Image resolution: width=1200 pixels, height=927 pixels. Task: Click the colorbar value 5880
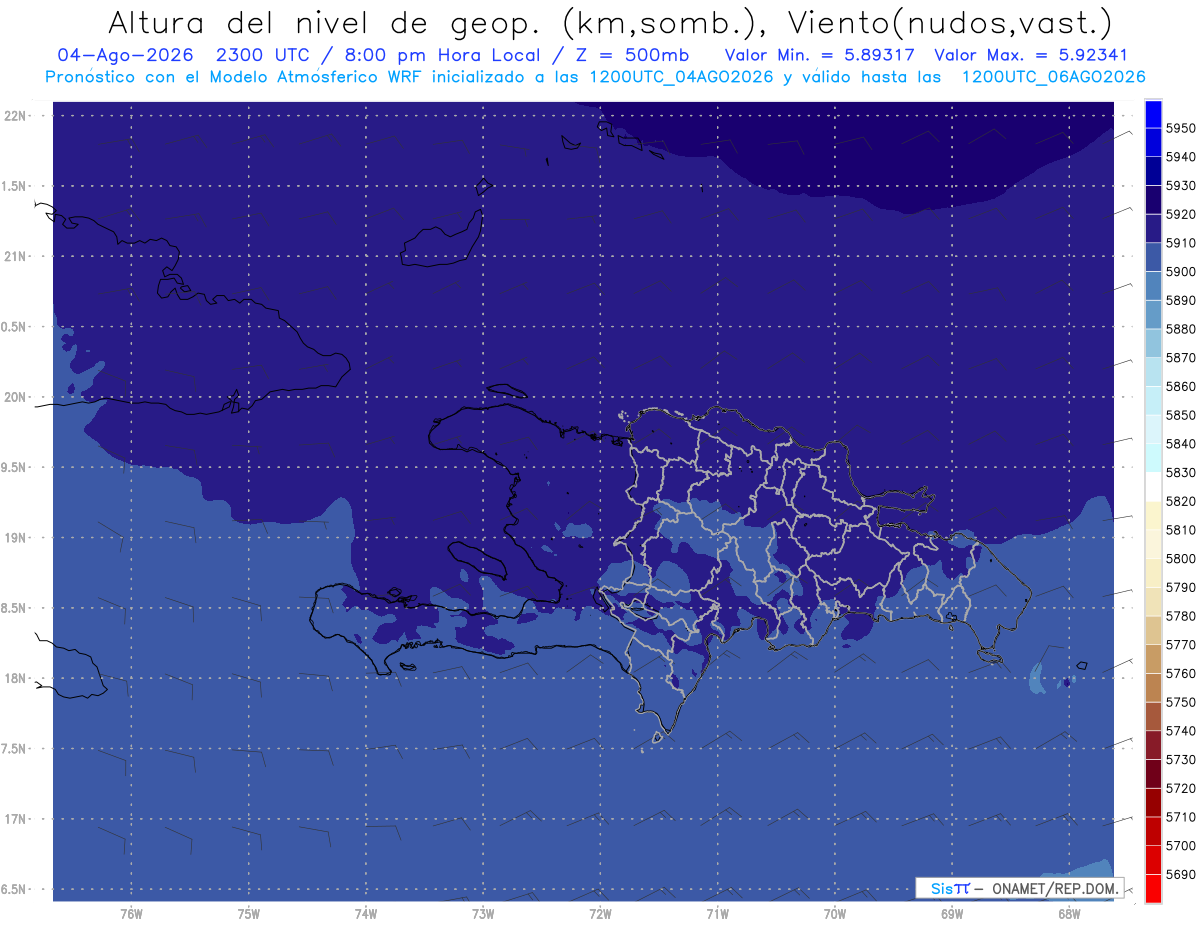point(1181,329)
